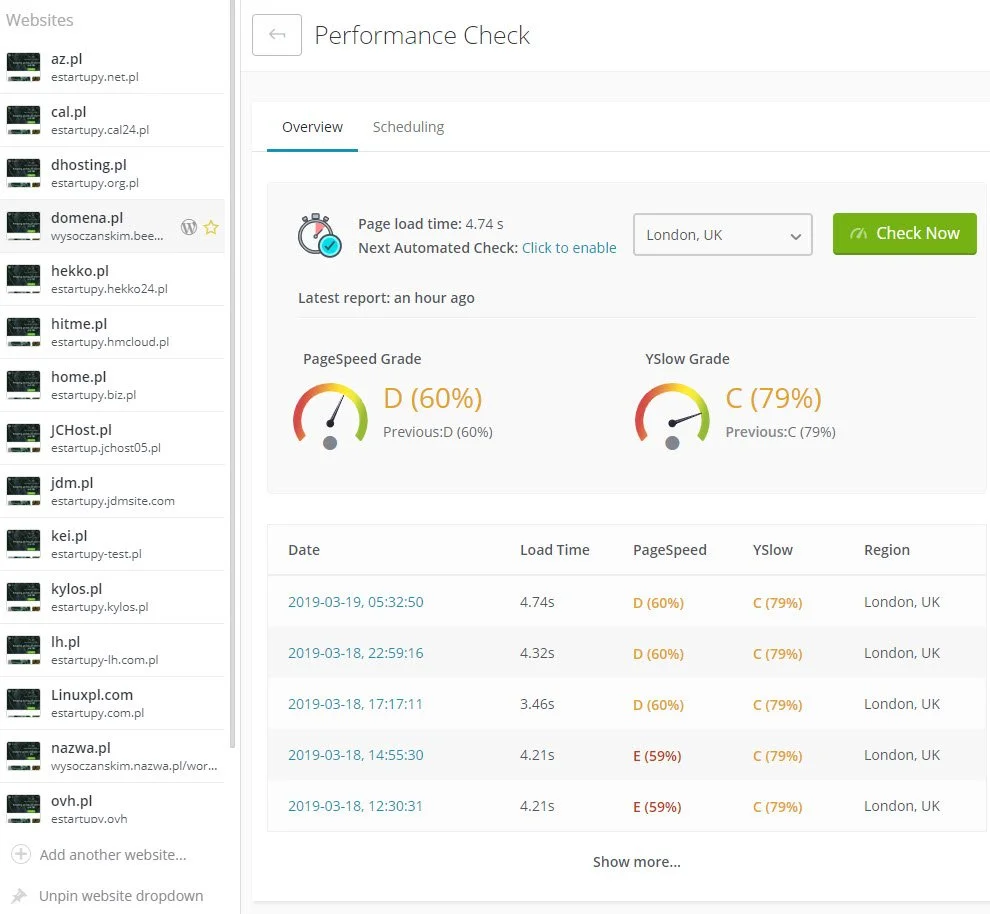Screen dimensions: 990x914
Task: Open report 2019-03-18, 12:30:31
Action: tap(355, 807)
